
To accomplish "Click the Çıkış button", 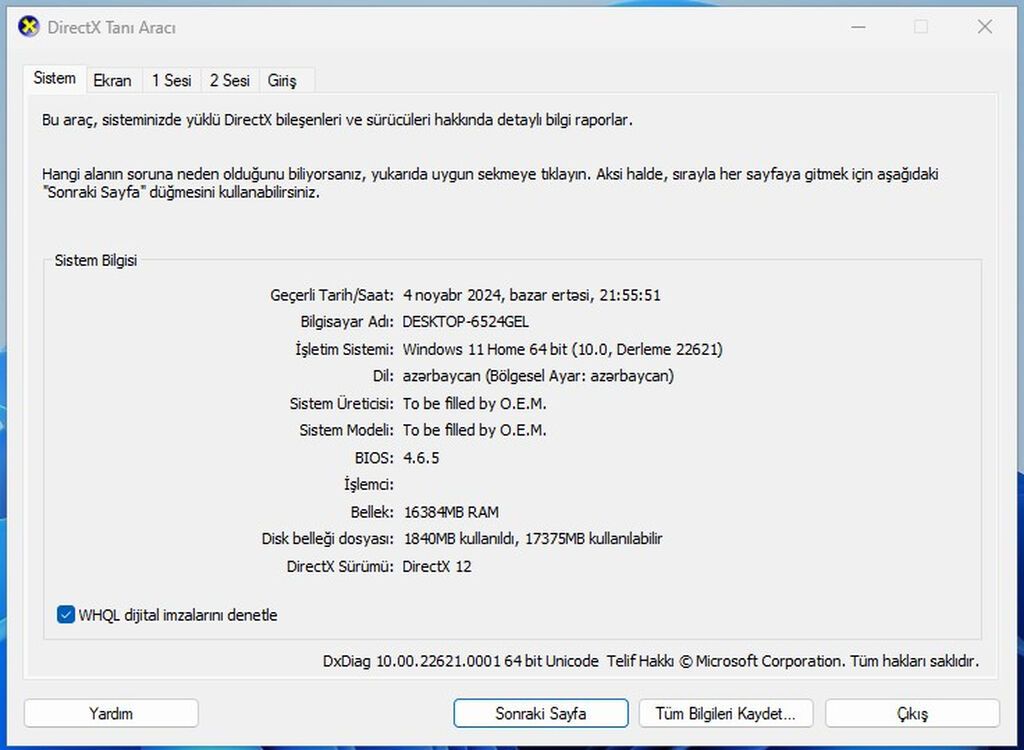I will point(912,713).
